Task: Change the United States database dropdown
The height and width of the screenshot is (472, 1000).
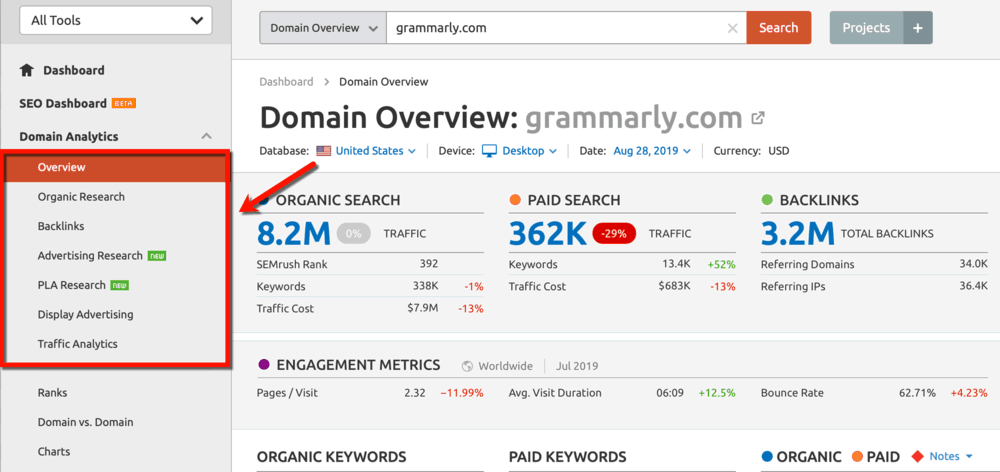Action: [376, 151]
